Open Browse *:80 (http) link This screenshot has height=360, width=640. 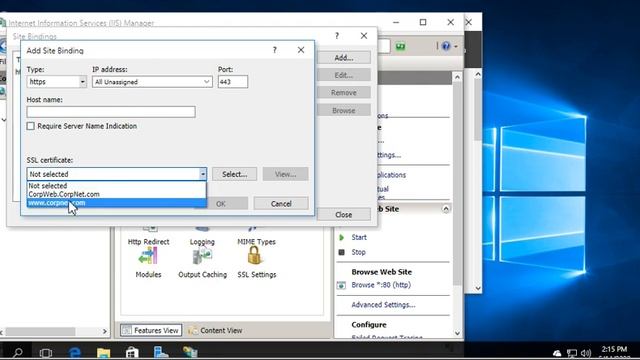click(x=381, y=285)
